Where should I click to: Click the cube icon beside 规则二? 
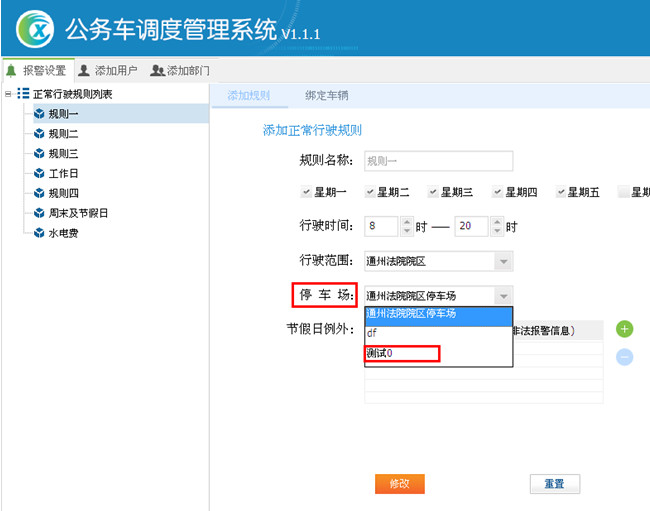39,133
